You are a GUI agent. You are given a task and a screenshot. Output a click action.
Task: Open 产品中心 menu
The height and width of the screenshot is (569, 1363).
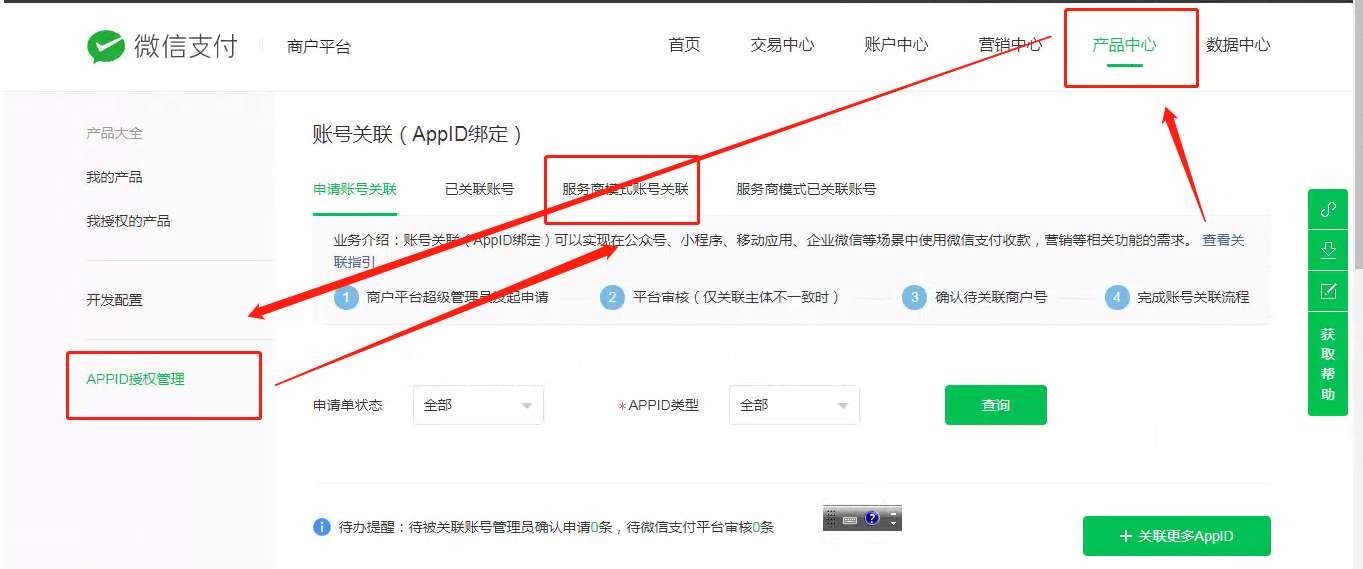click(1124, 45)
